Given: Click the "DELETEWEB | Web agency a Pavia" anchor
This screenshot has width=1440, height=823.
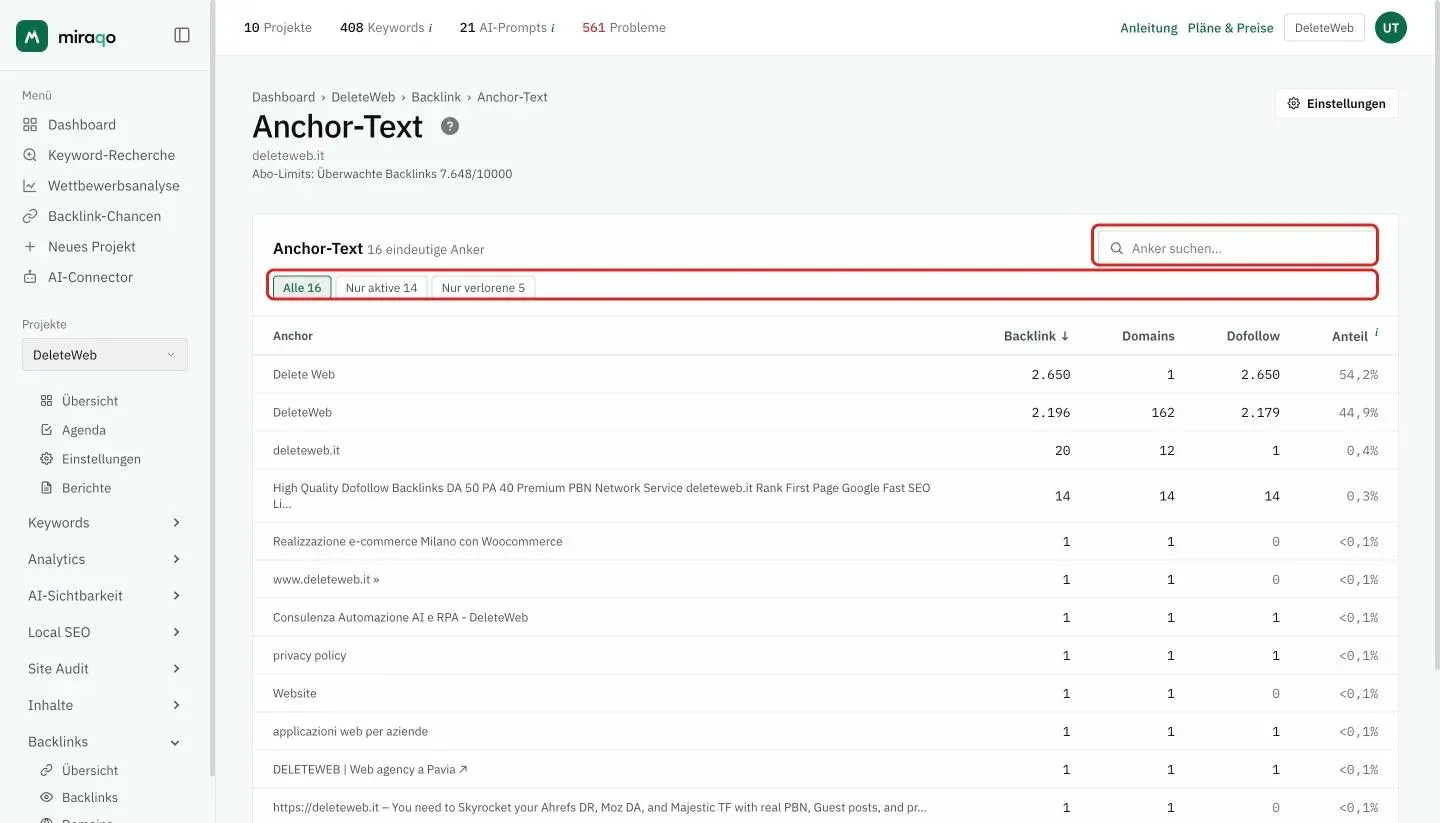Looking at the screenshot, I should 370,770.
